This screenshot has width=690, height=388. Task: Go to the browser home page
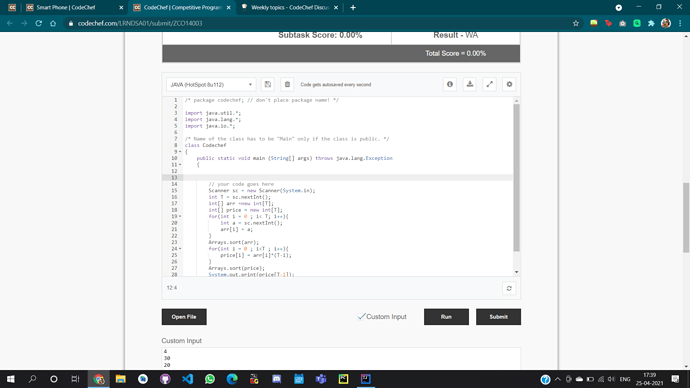click(x=53, y=23)
